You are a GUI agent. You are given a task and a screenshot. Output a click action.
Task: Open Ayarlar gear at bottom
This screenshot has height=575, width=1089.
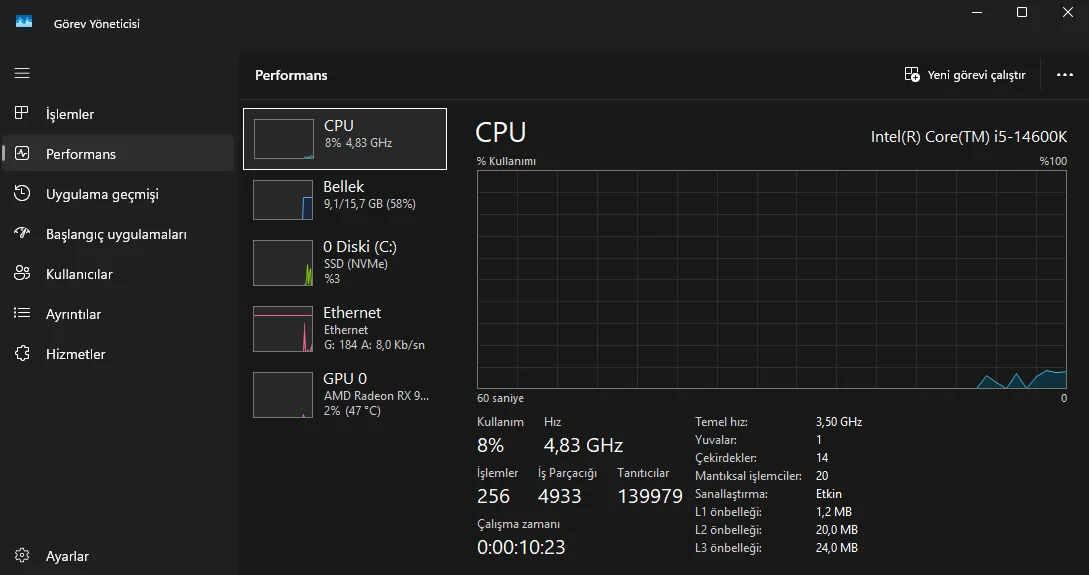tap(22, 556)
